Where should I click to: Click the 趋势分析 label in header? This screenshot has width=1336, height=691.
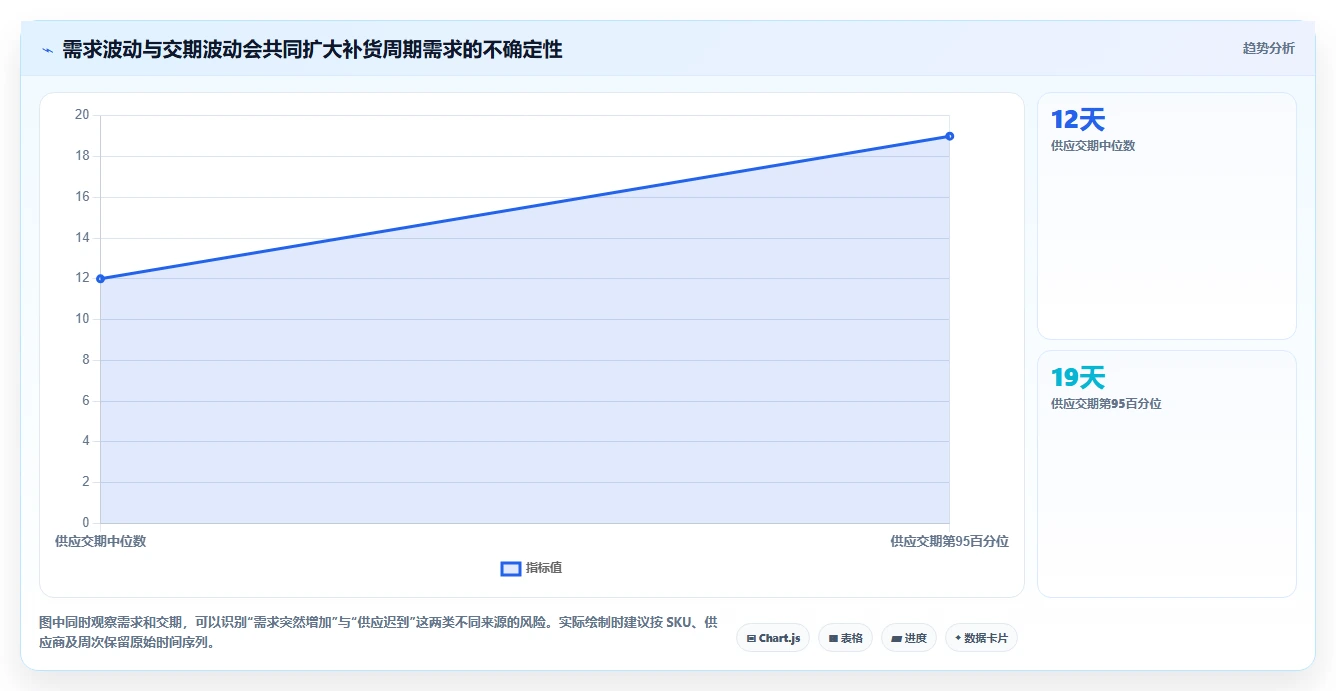pyautogui.click(x=1268, y=48)
